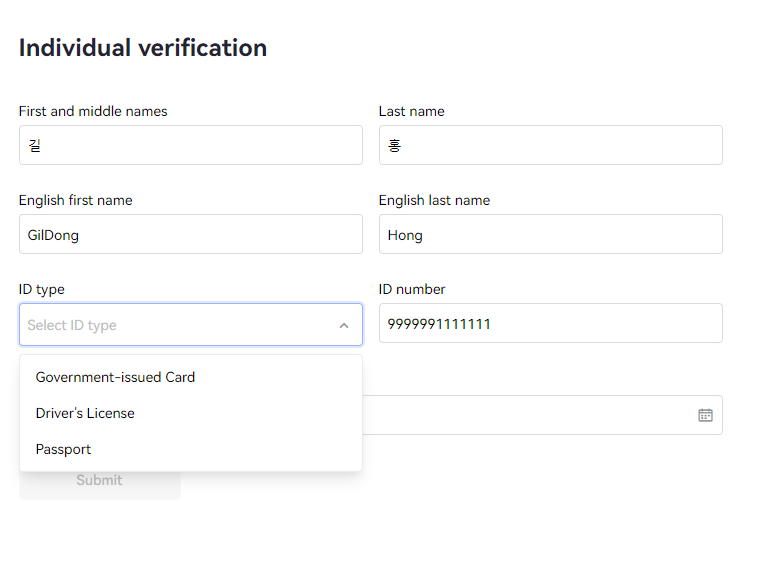Focus the First and middle names field

pyautogui.click(x=191, y=145)
